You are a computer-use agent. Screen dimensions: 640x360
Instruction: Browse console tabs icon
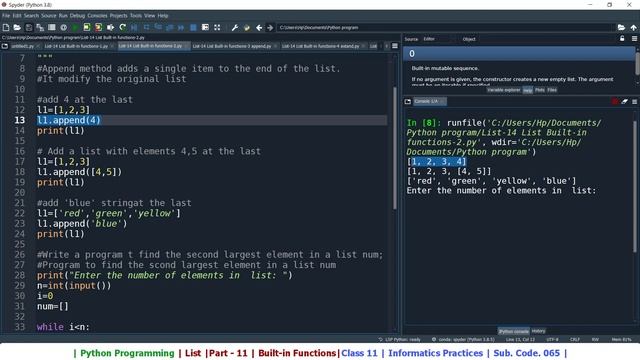point(407,101)
